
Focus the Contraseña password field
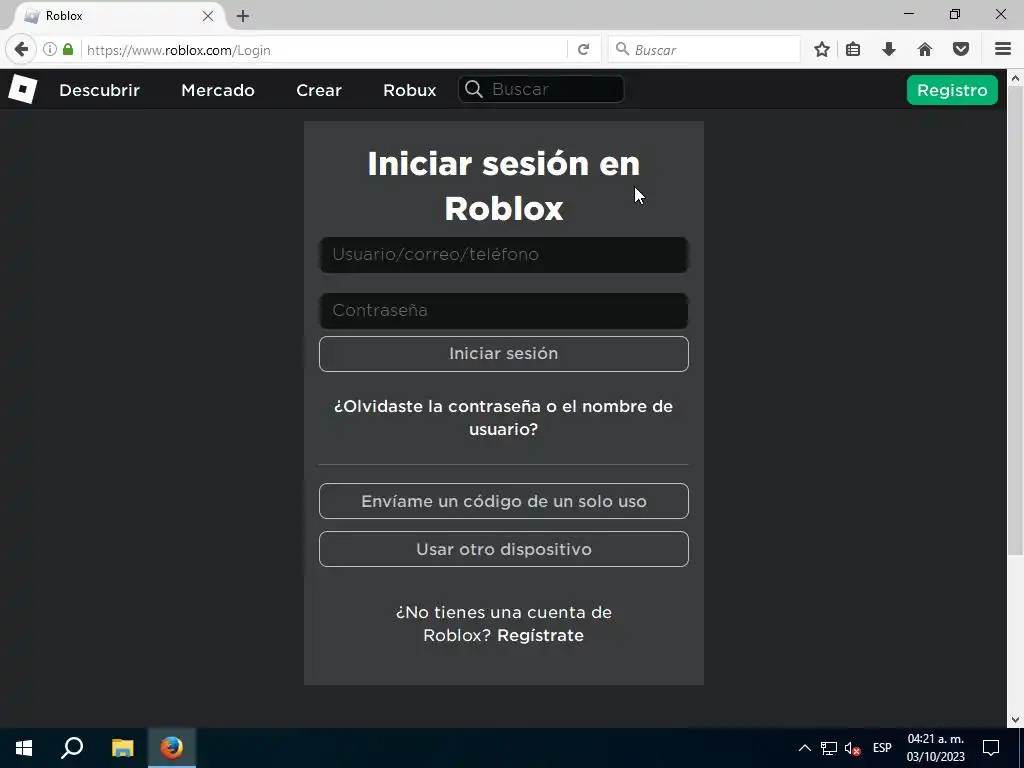504,311
